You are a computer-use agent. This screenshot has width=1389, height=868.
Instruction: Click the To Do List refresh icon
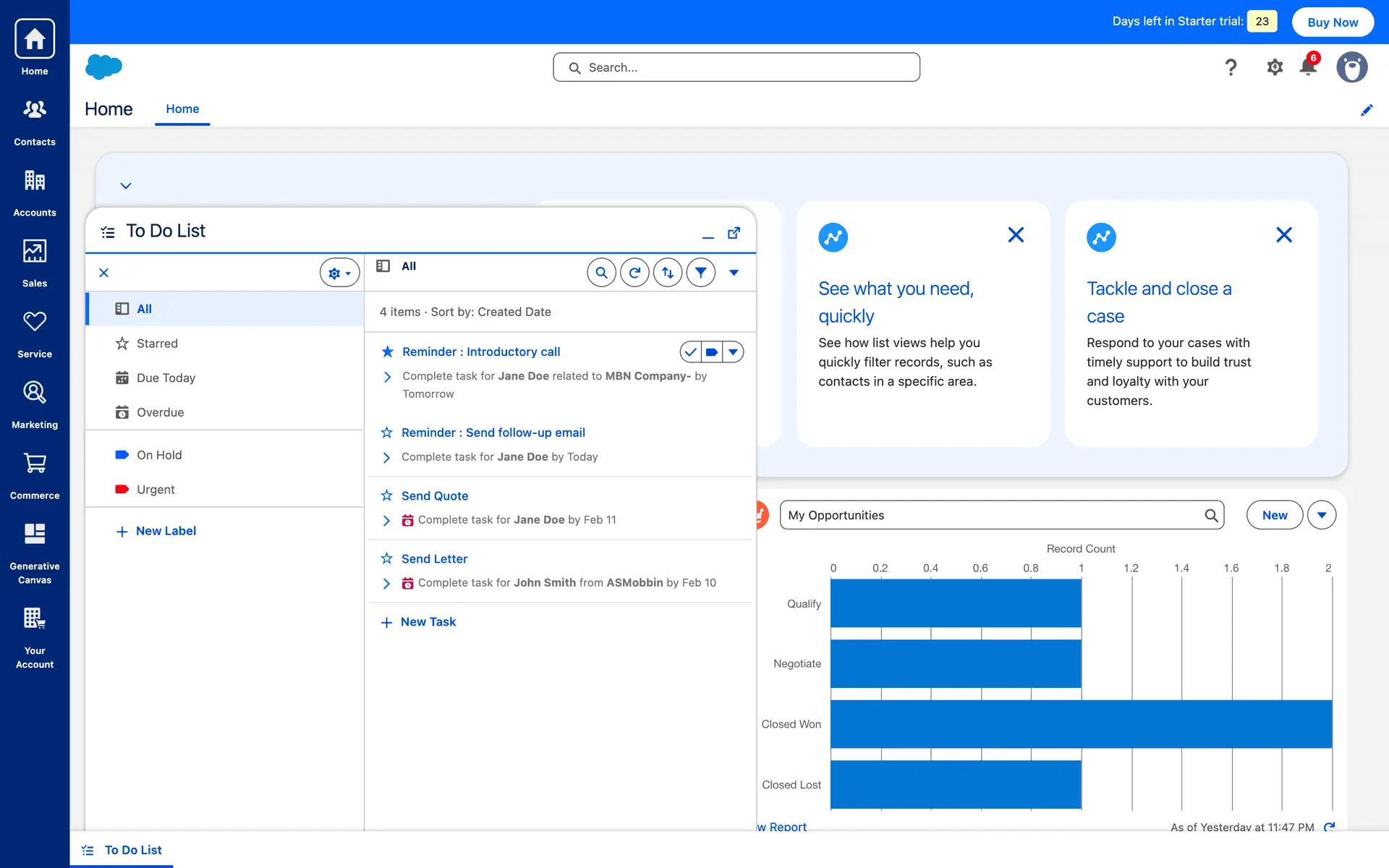(634, 273)
